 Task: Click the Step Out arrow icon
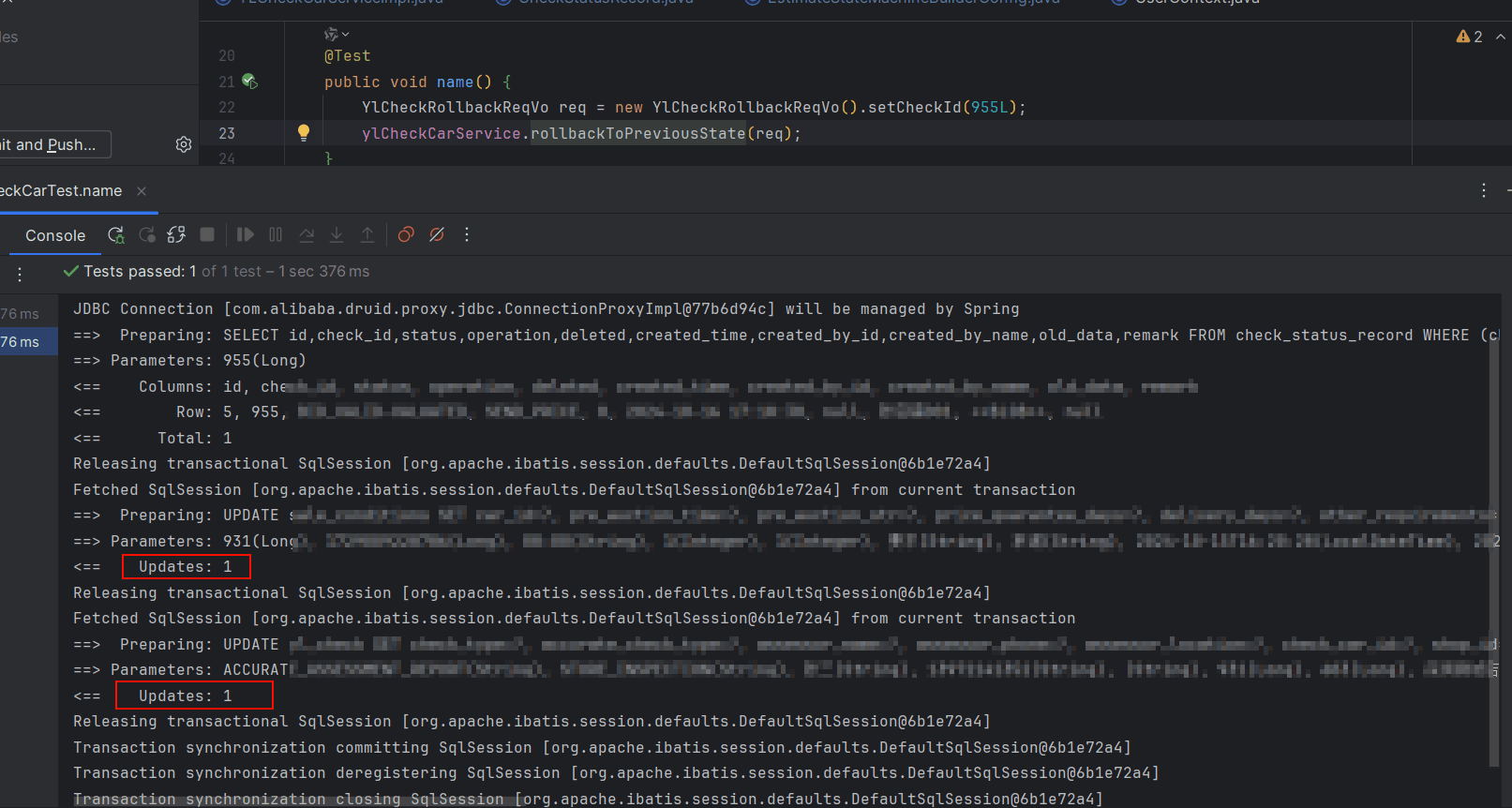367,235
